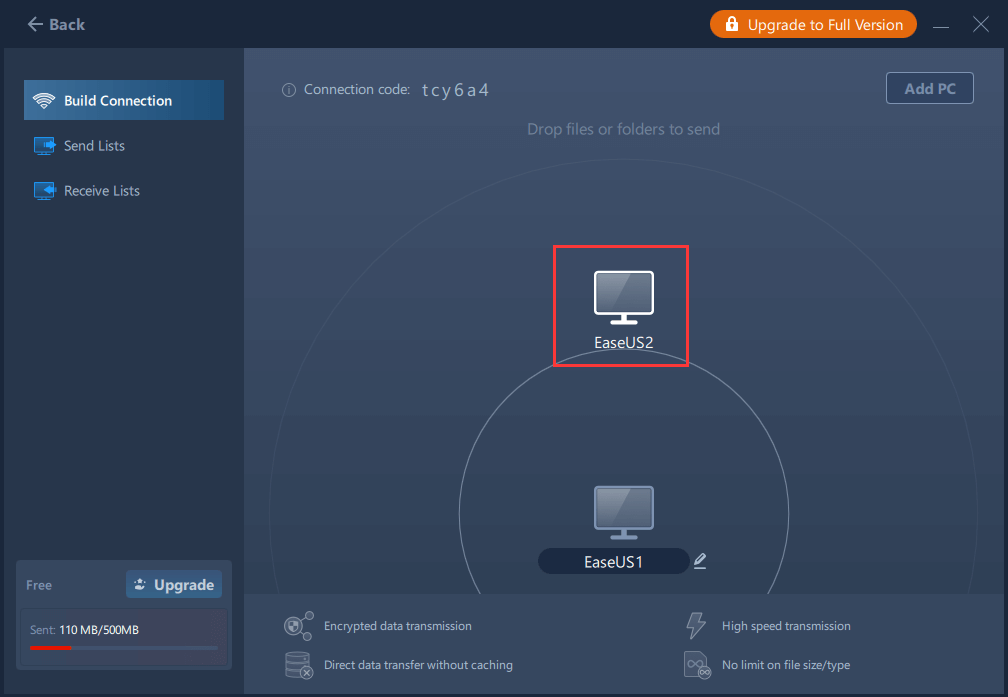Click the Add PC button
The height and width of the screenshot is (697, 1008).
[x=929, y=88]
